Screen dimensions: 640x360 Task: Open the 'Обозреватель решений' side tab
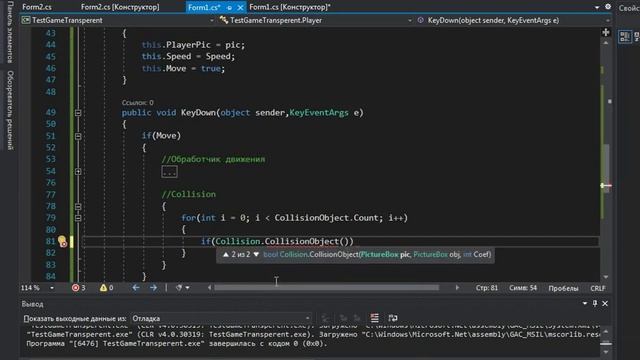pyautogui.click(x=10, y=110)
